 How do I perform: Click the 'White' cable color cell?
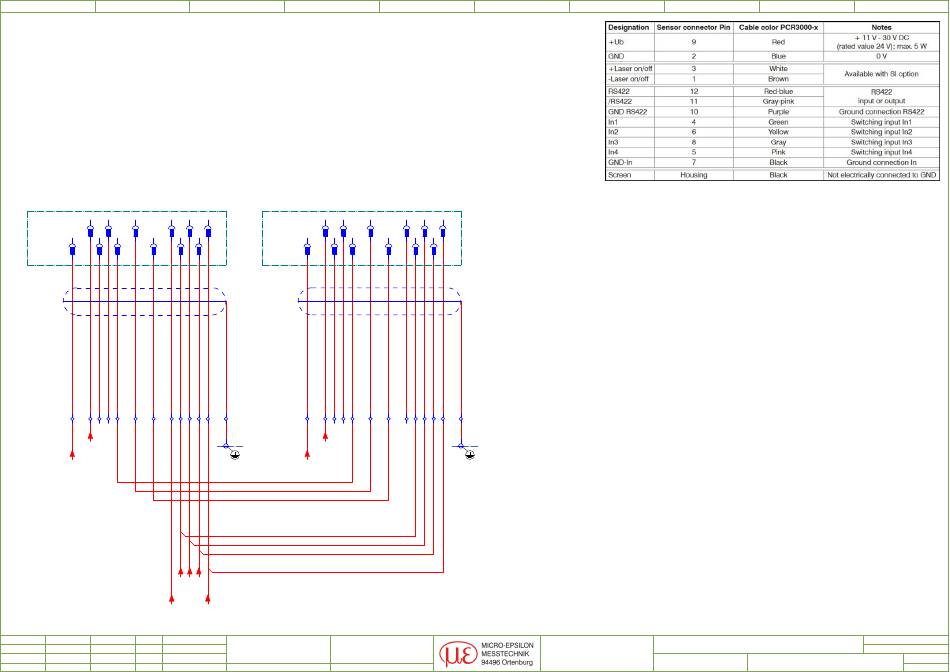[x=778, y=69]
